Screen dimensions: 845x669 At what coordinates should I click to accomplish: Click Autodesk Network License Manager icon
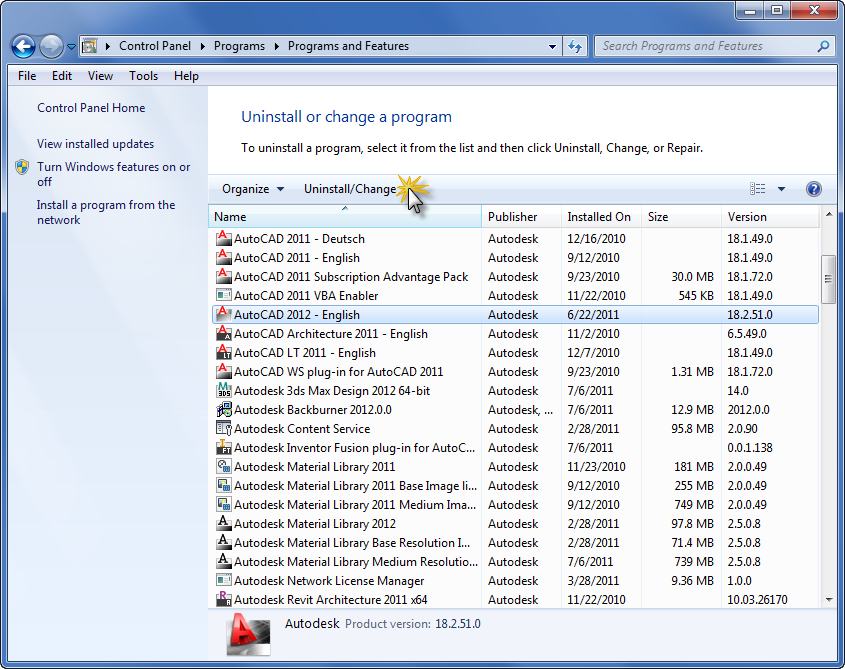tap(224, 581)
